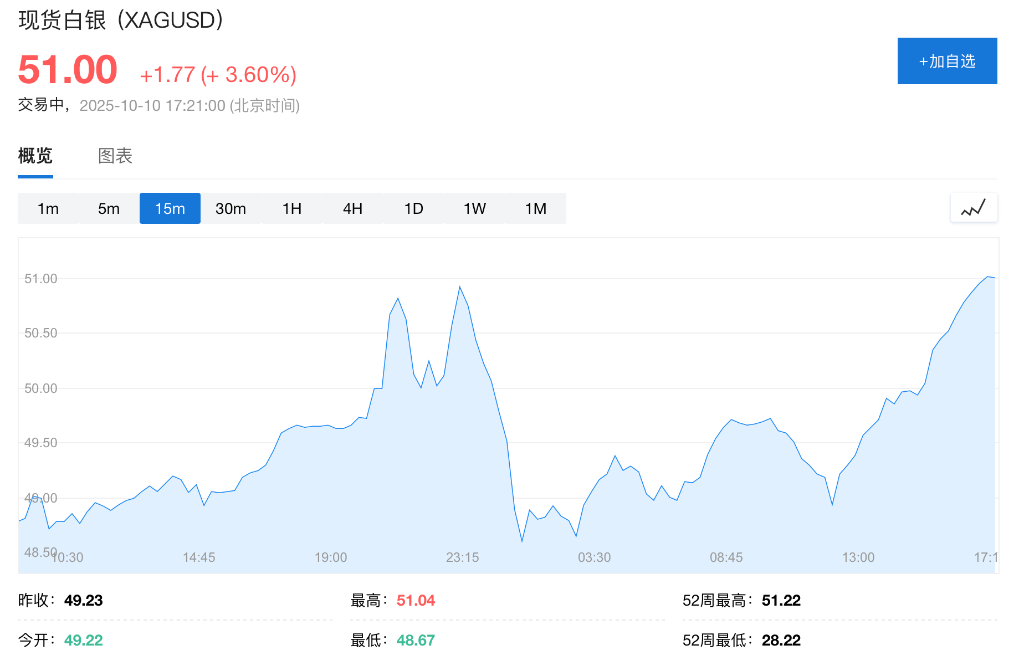
Task: Select the 1m timeframe
Action: click(48, 208)
